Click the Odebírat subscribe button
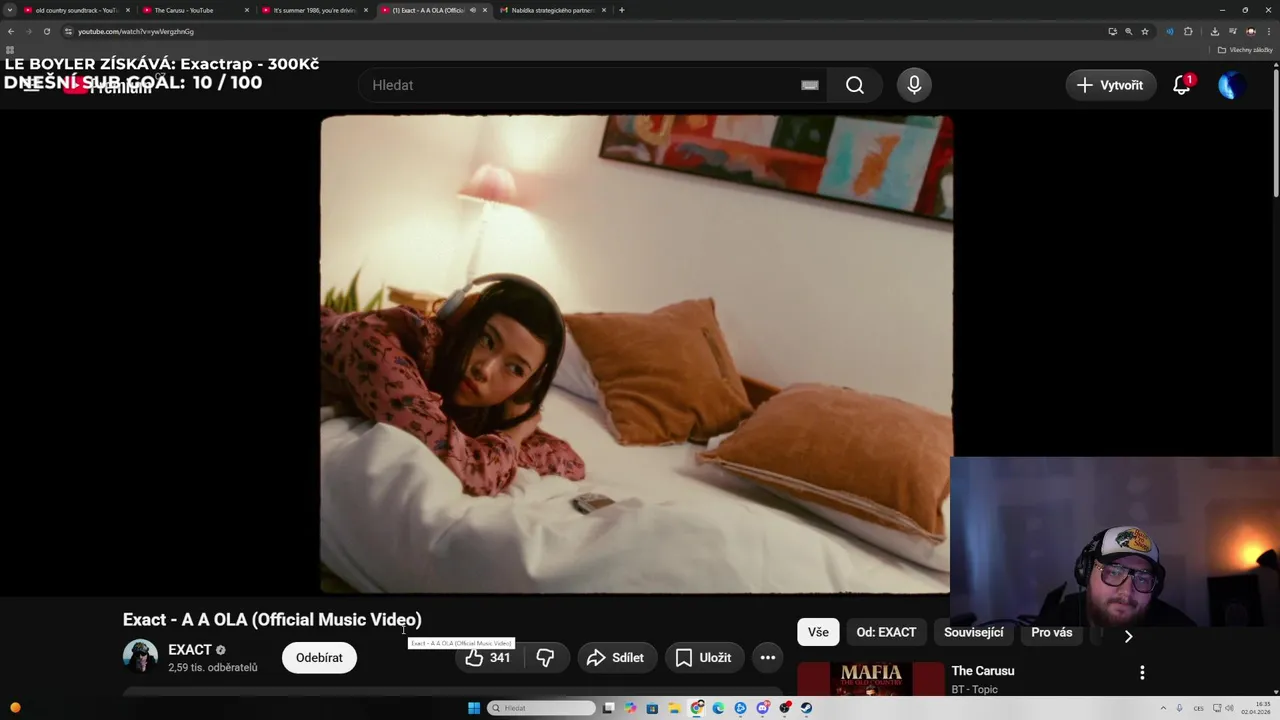Viewport: 1280px width, 720px height. [319, 657]
